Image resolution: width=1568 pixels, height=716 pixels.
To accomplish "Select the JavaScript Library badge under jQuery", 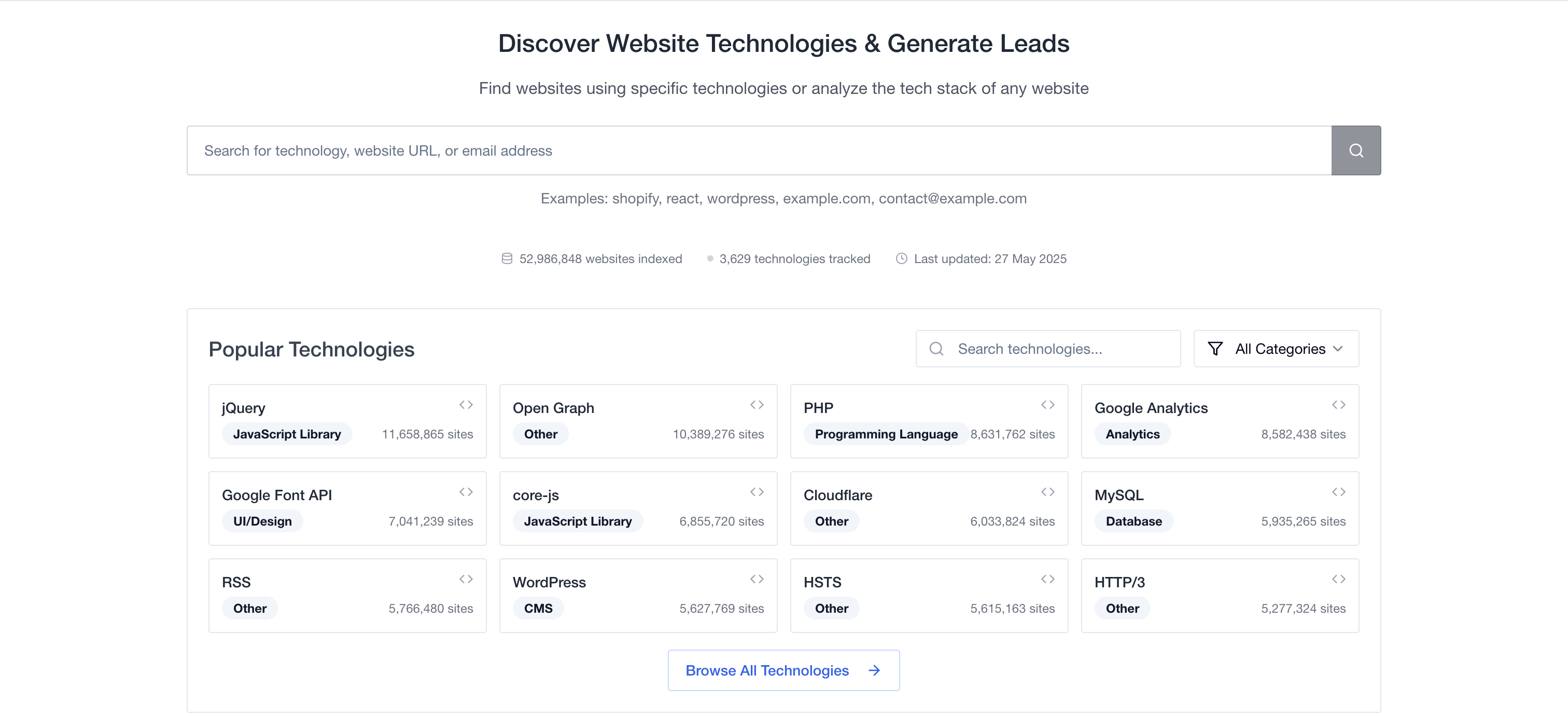I will 287,434.
